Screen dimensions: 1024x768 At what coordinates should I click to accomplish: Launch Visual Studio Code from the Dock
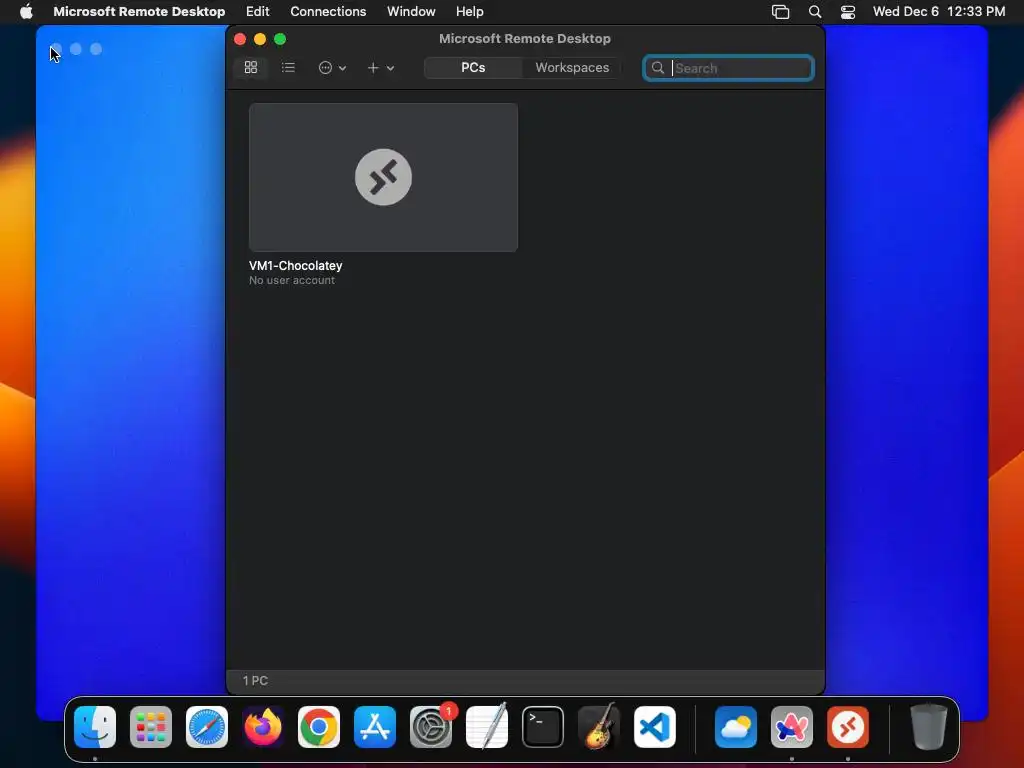click(655, 727)
